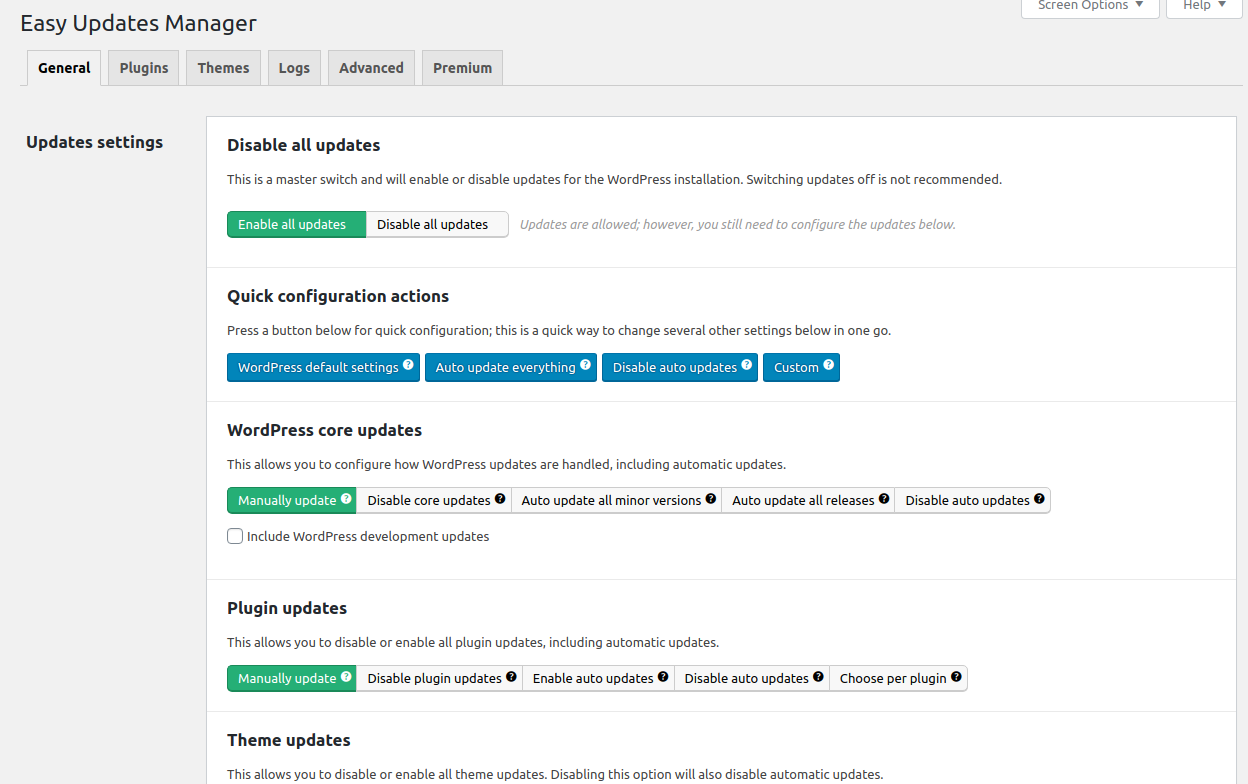
Task: Click help icon on core Manually update
Action: (x=346, y=499)
